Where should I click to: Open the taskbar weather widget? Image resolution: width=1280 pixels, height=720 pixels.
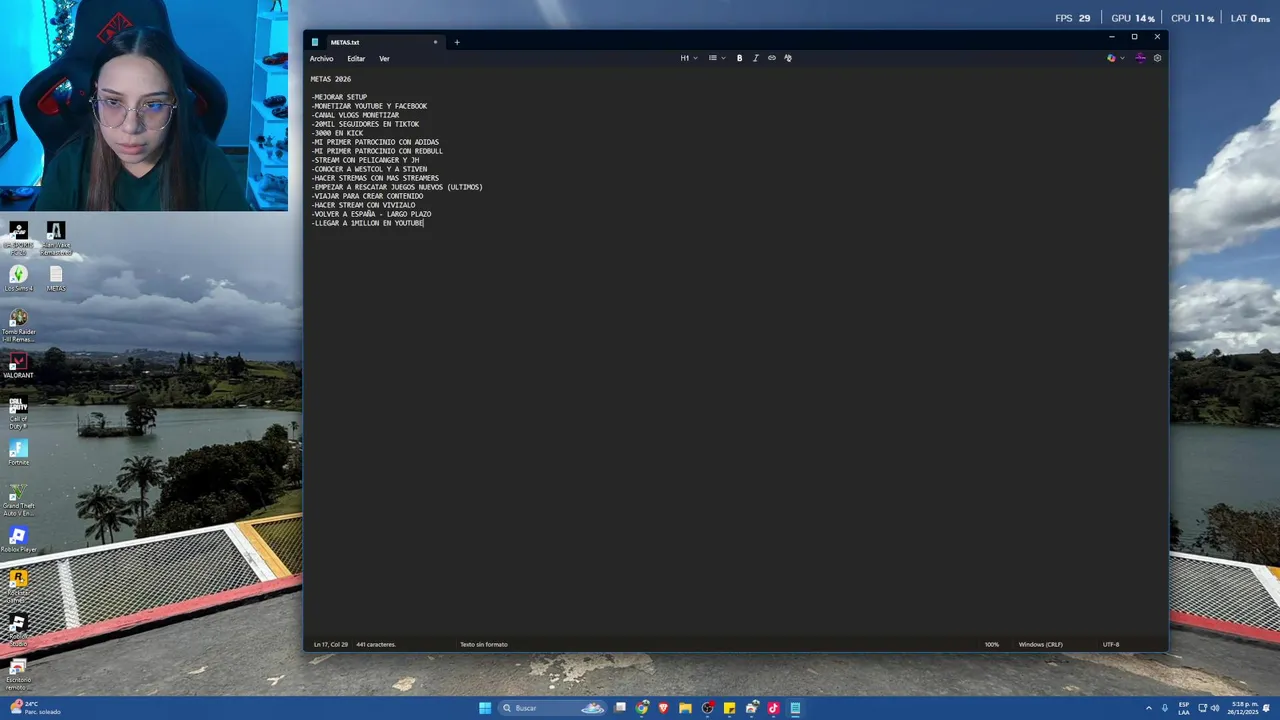point(36,708)
